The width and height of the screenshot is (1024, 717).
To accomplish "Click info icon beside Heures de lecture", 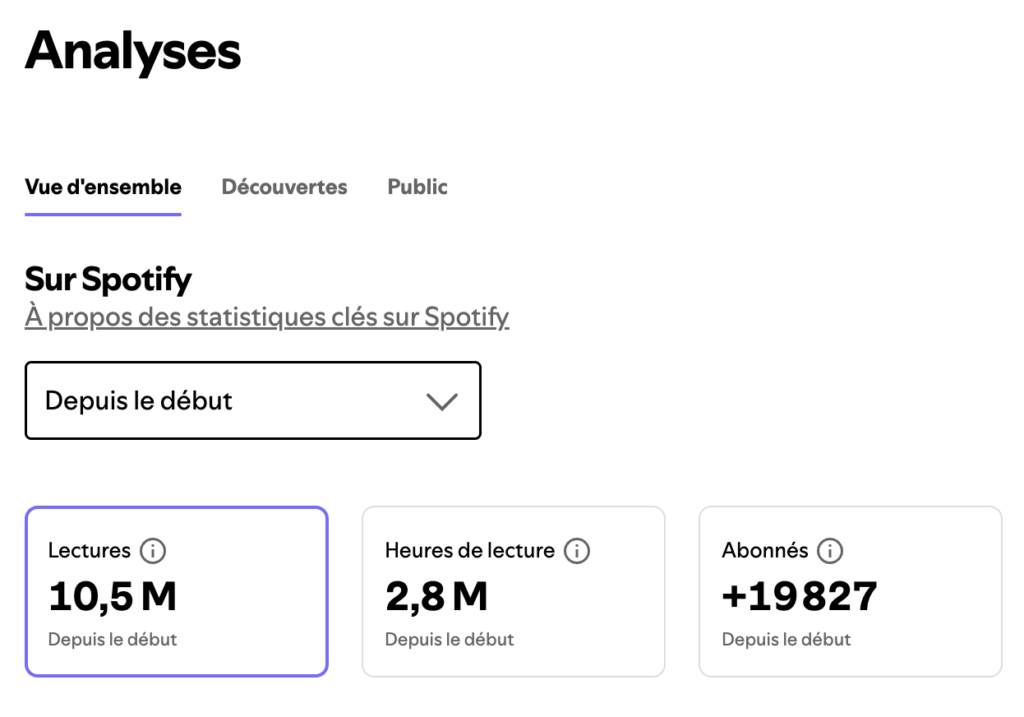I will 577,550.
